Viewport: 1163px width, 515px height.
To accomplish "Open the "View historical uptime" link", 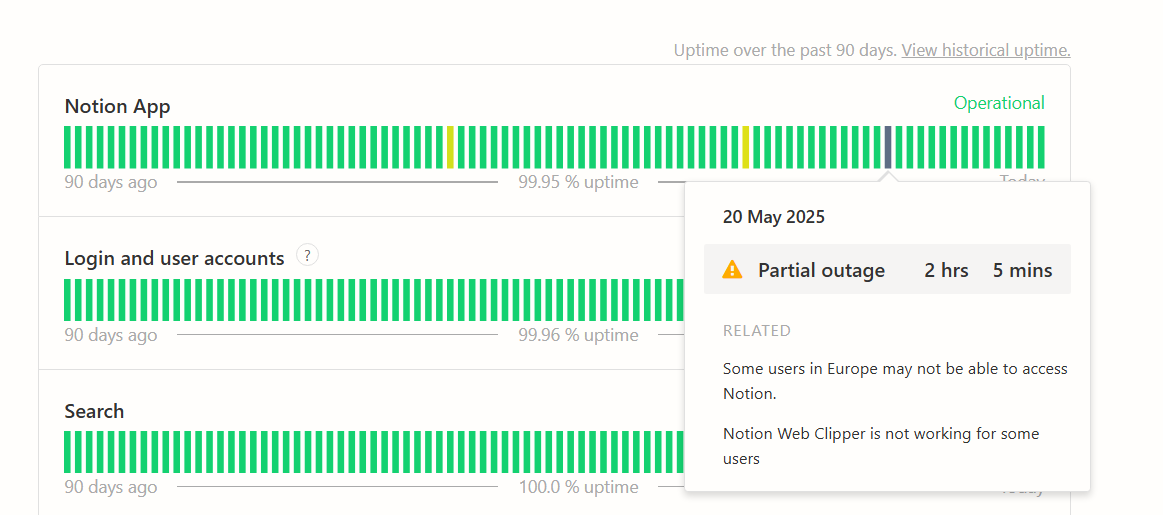I will (985, 50).
